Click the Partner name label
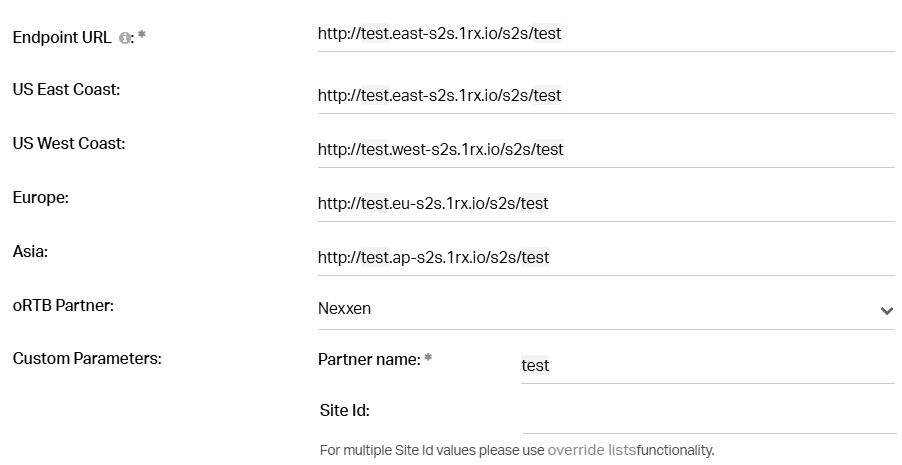 tap(368, 359)
